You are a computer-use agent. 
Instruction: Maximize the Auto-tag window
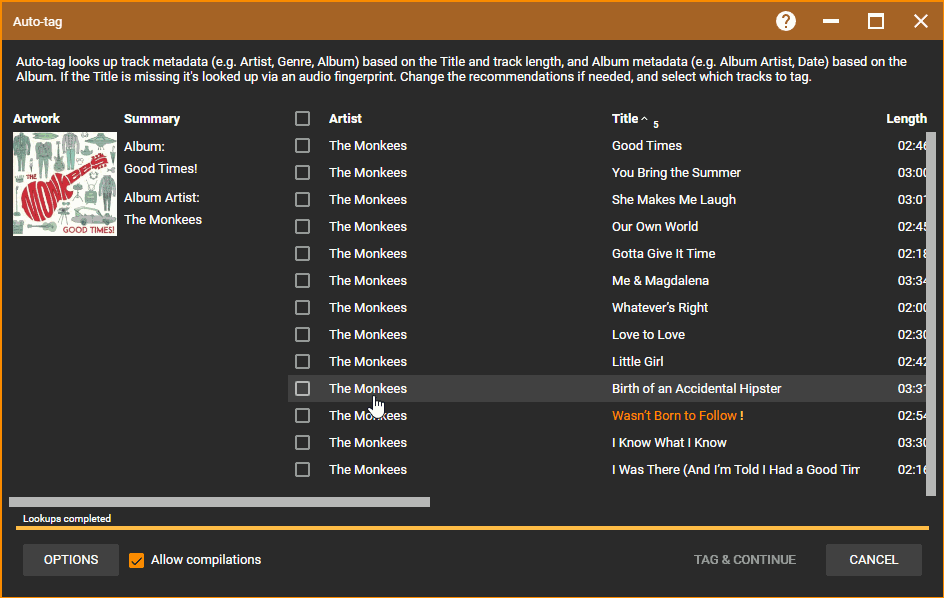click(x=876, y=21)
